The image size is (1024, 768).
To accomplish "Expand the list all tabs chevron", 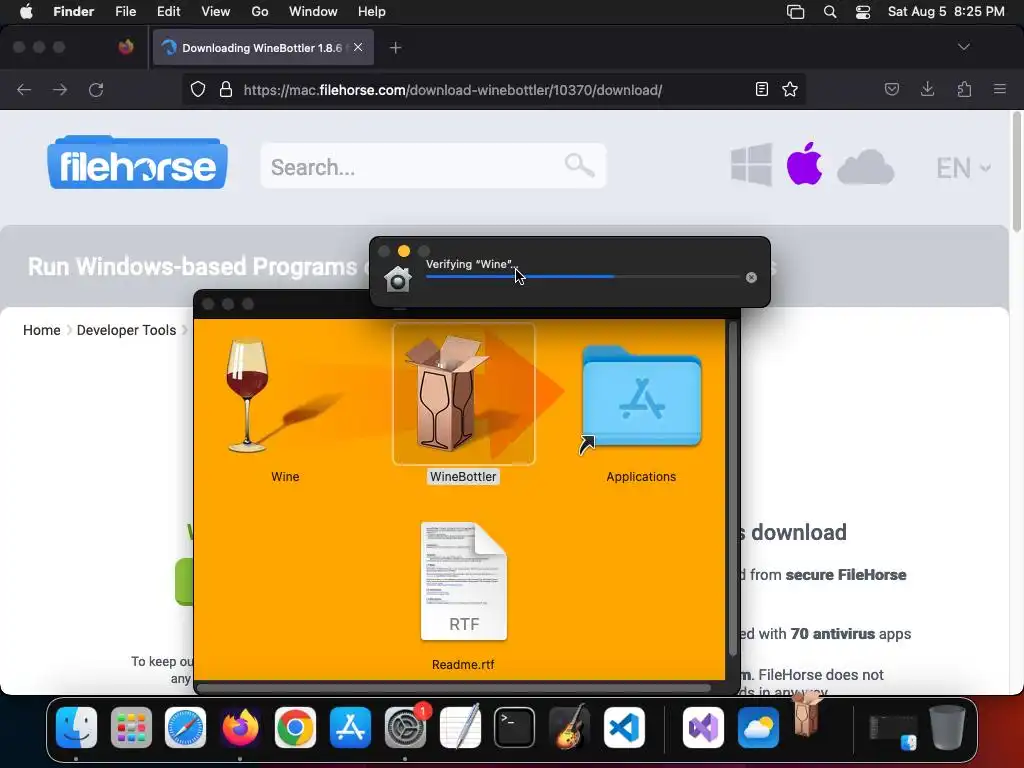I will click(963, 47).
